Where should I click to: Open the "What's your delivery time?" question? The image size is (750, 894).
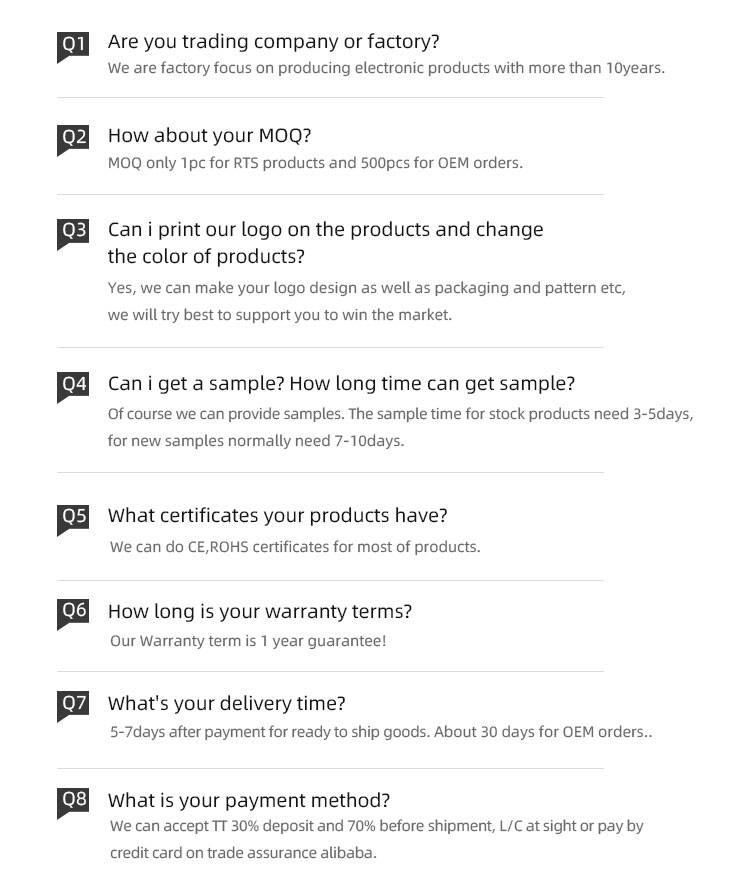tap(226, 704)
